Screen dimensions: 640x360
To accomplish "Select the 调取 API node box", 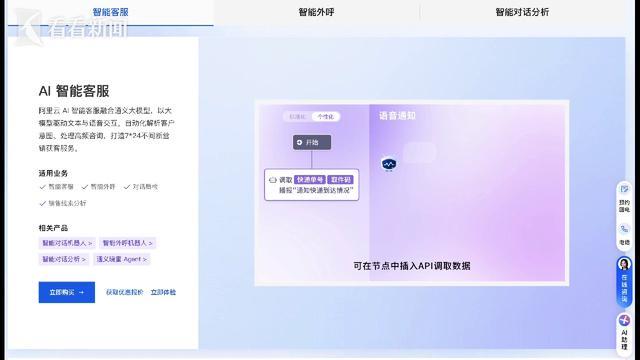I will 312,184.
